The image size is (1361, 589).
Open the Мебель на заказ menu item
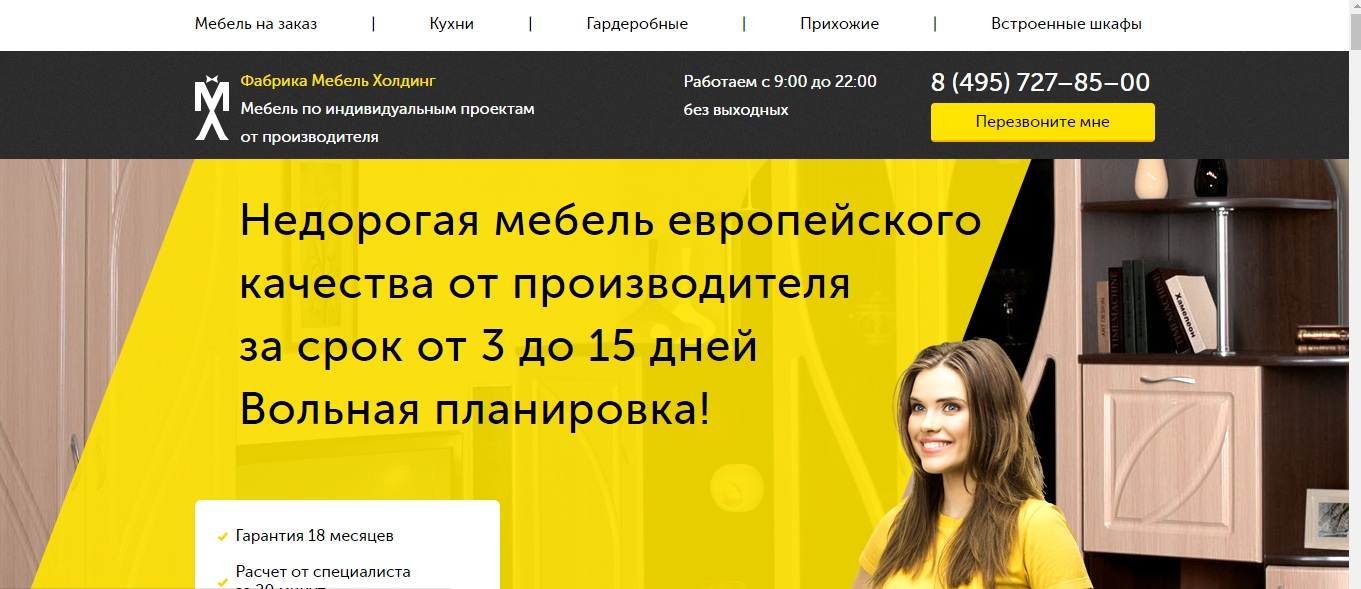coord(256,24)
